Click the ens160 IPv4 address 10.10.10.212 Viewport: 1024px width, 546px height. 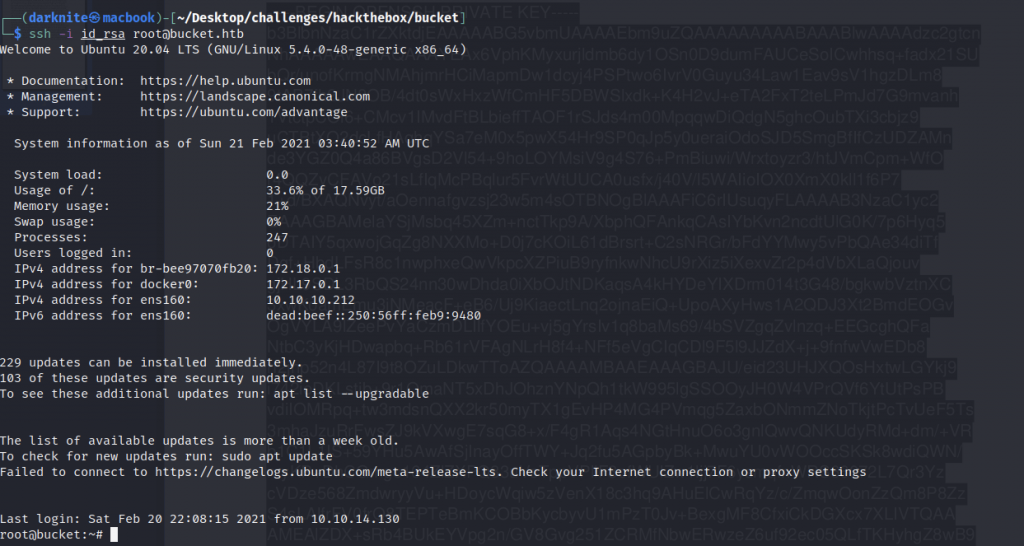point(310,300)
